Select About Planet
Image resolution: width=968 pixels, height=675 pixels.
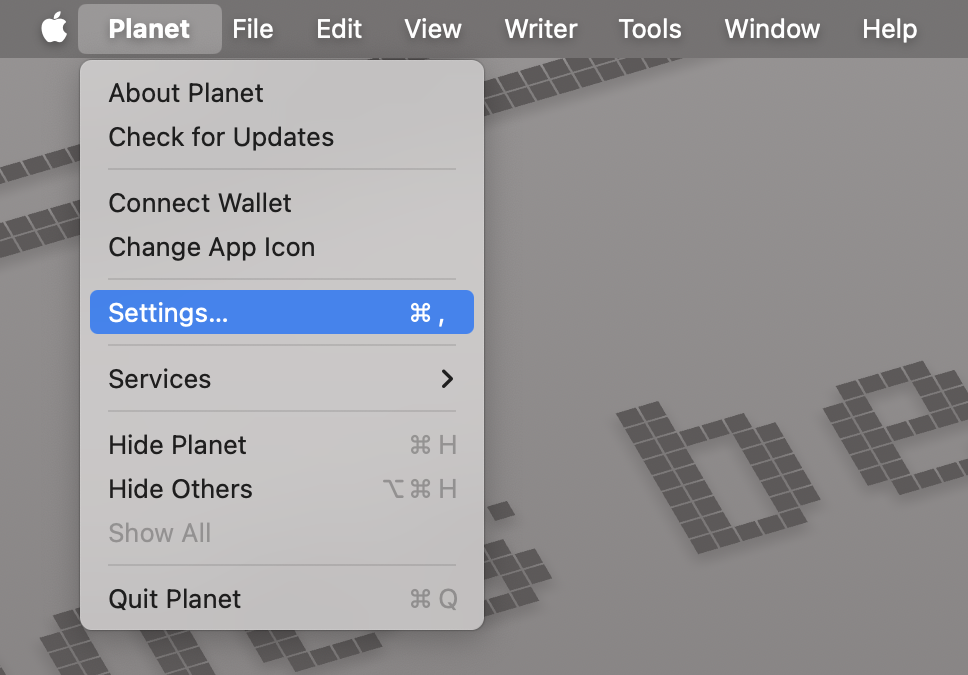coord(185,93)
